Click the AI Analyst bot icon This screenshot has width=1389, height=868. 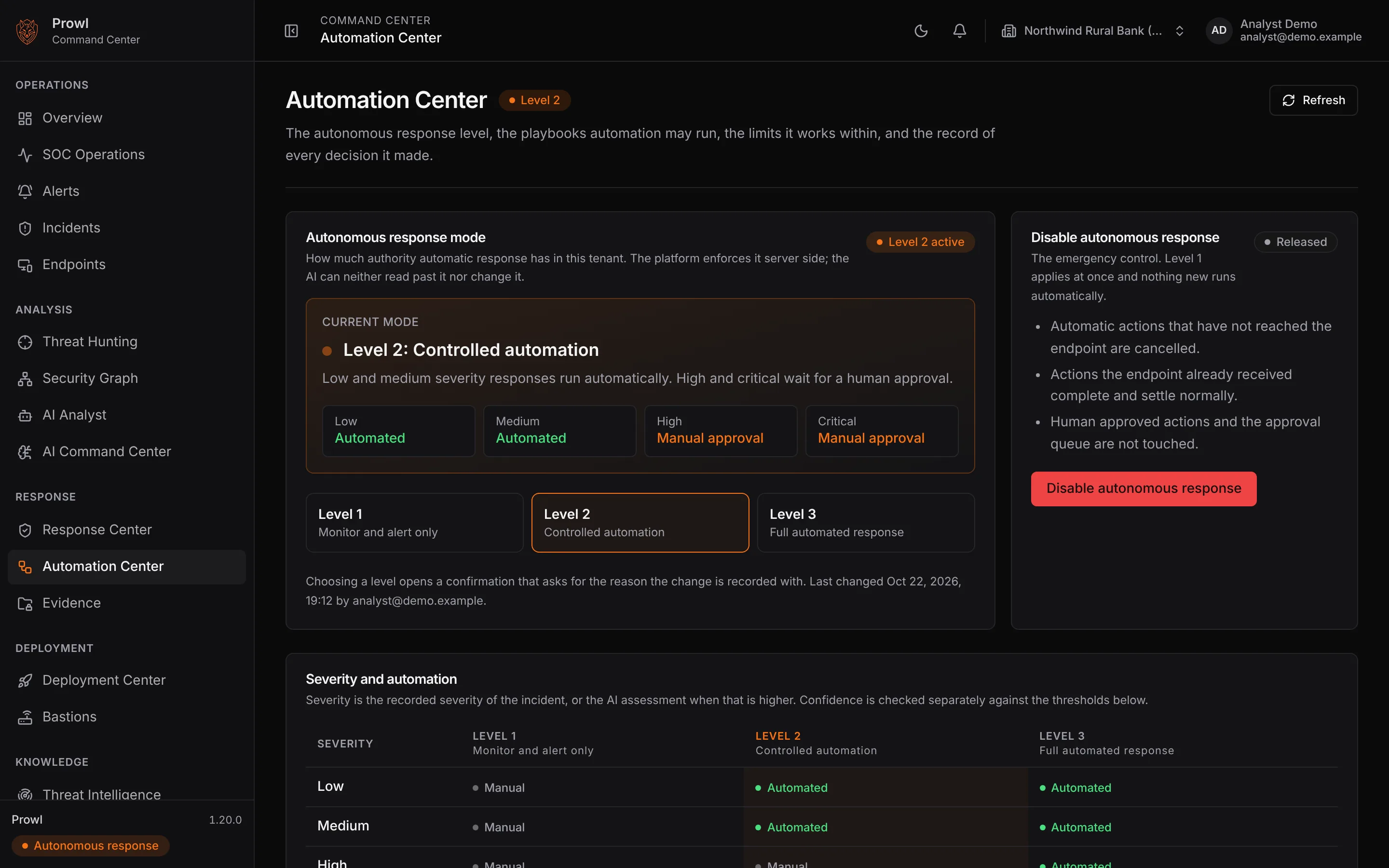click(x=25, y=416)
